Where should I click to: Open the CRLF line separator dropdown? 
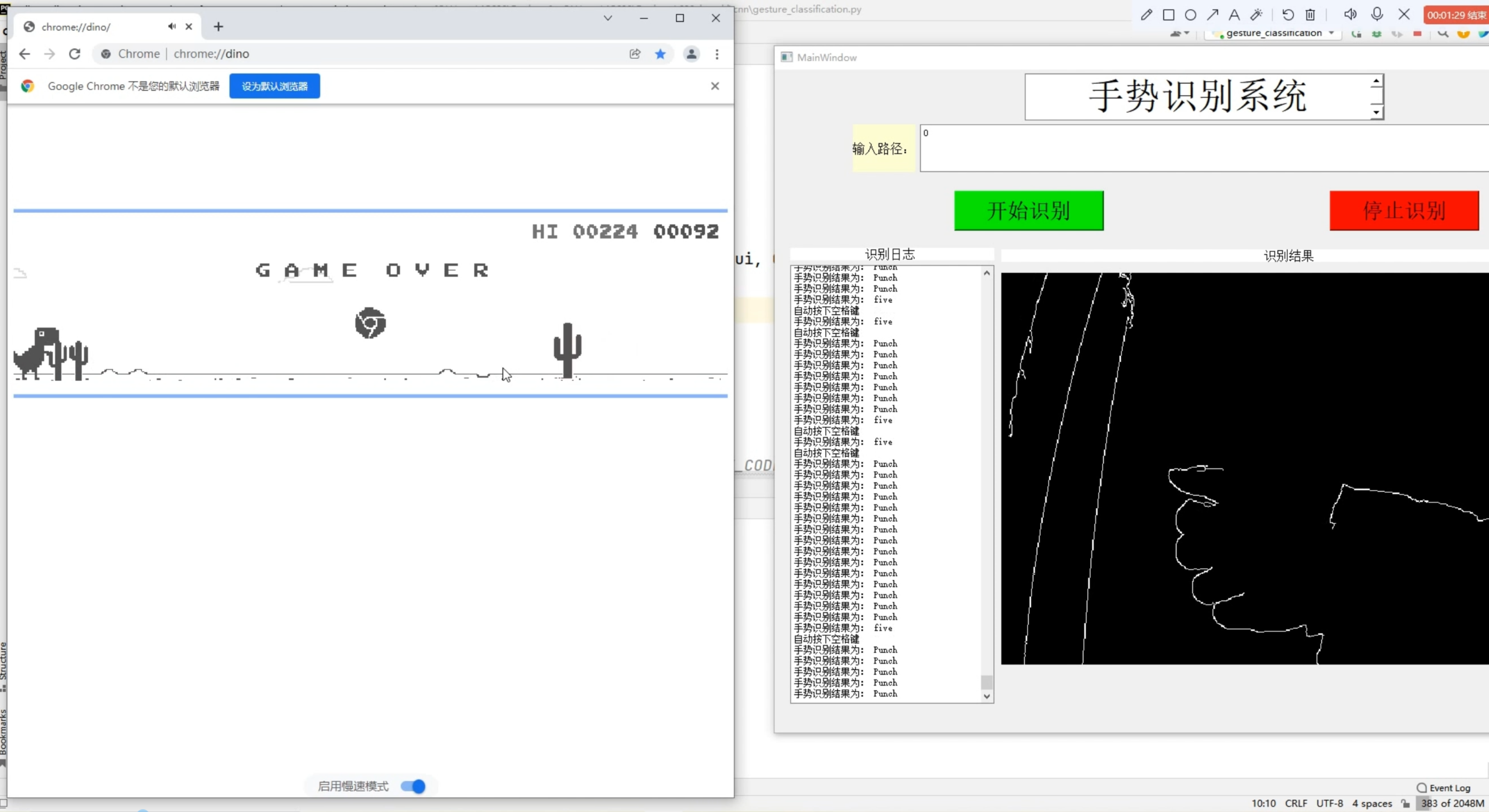click(1296, 804)
